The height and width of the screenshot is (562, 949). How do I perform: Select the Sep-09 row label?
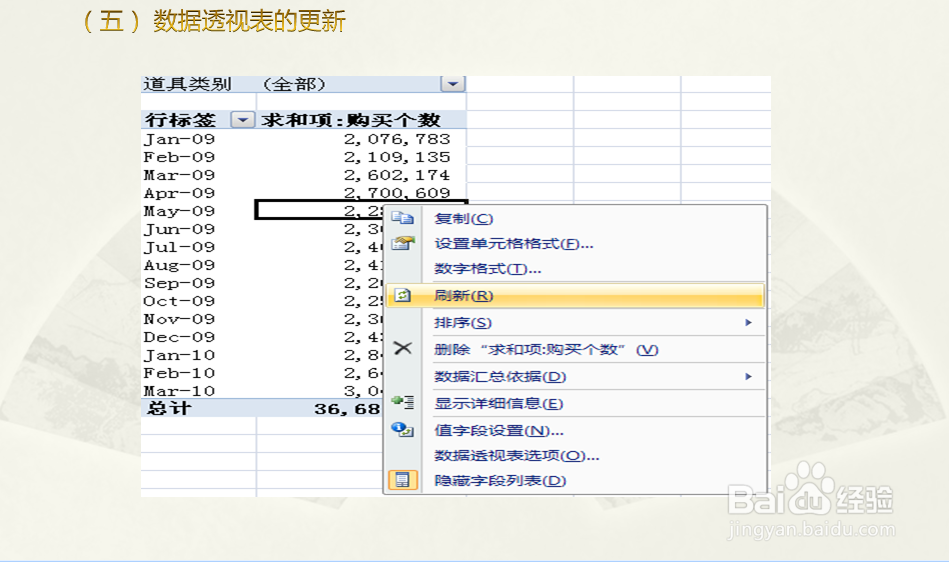[x=179, y=283]
